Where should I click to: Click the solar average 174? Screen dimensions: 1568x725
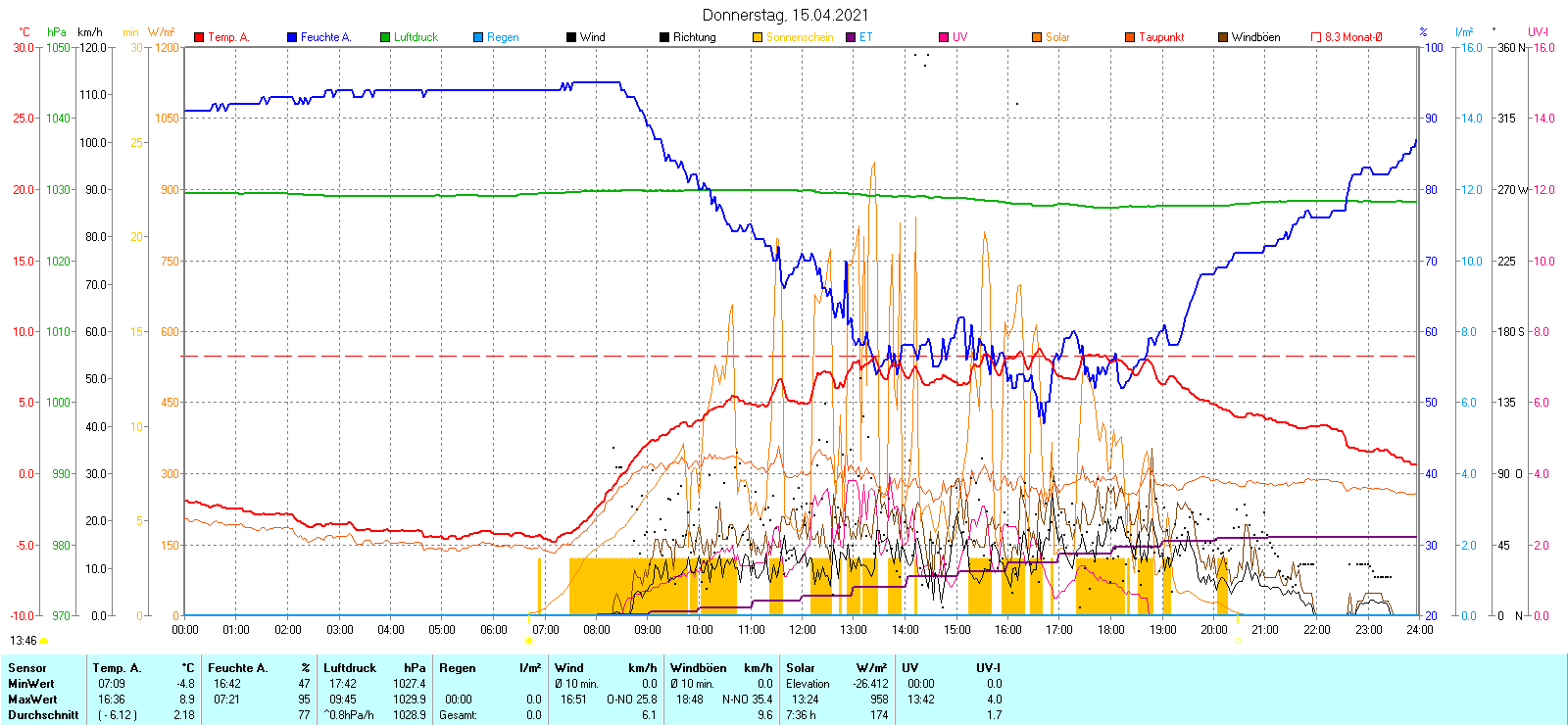pyautogui.click(x=879, y=715)
